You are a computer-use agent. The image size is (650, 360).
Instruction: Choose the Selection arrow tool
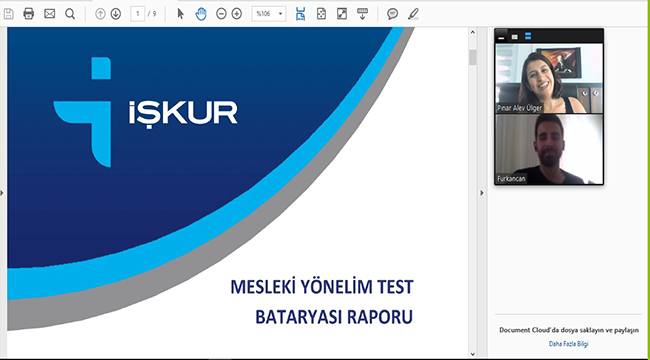[180, 14]
